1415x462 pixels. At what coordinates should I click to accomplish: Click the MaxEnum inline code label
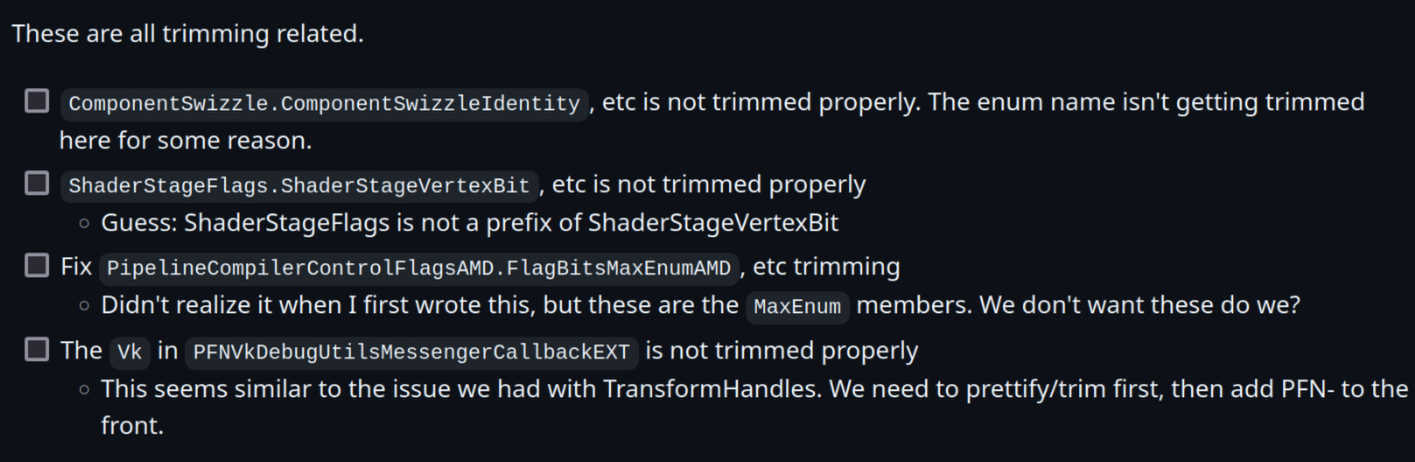click(797, 306)
